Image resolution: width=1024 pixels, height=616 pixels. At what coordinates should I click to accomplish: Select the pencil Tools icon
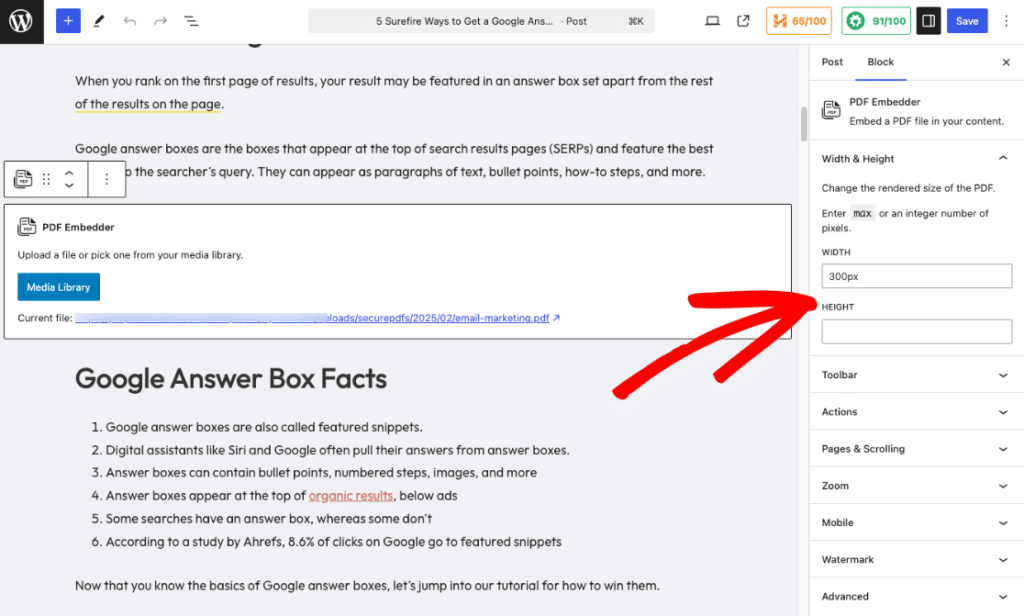99,21
